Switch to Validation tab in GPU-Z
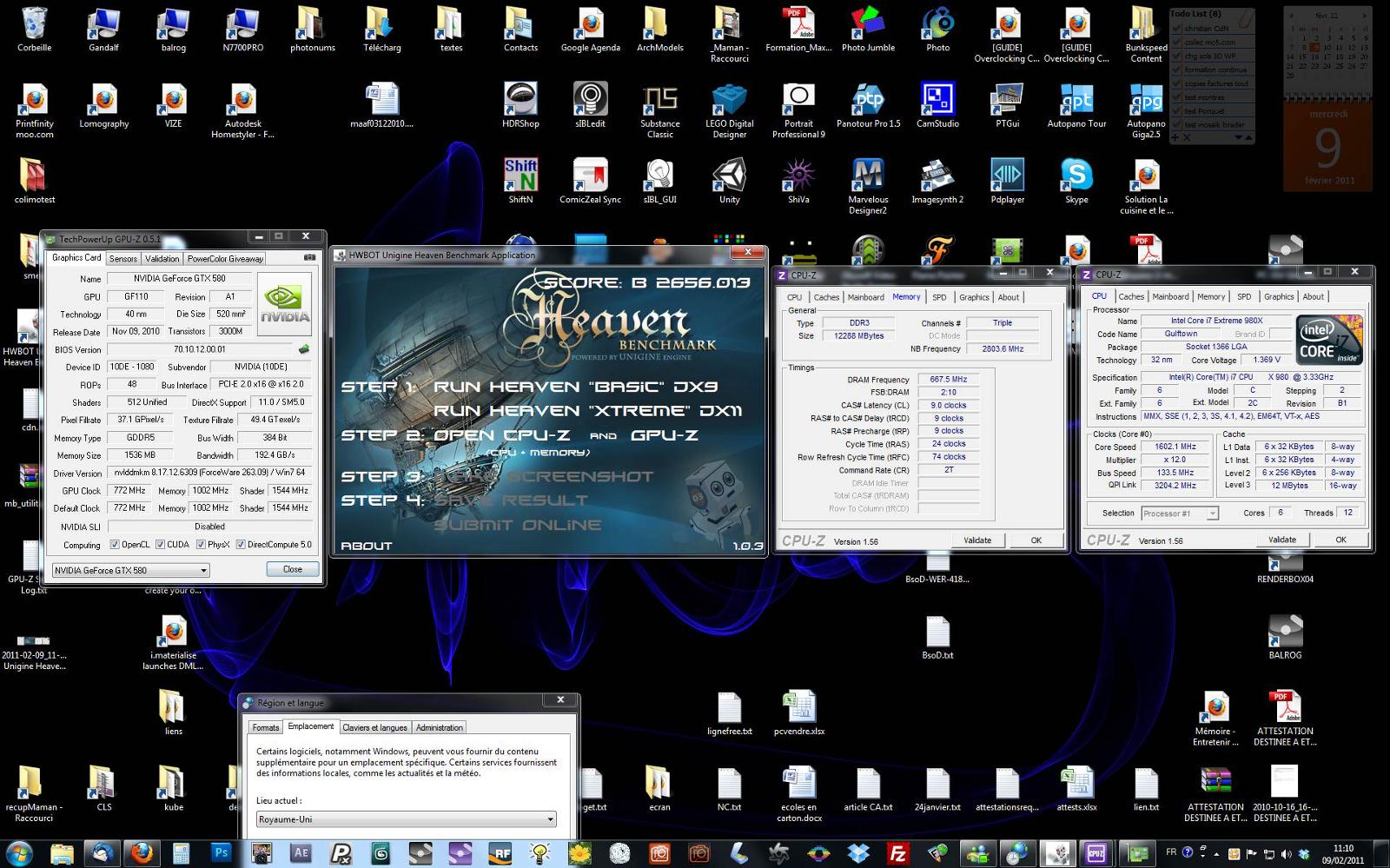The width and height of the screenshot is (1390, 868). coord(162,258)
